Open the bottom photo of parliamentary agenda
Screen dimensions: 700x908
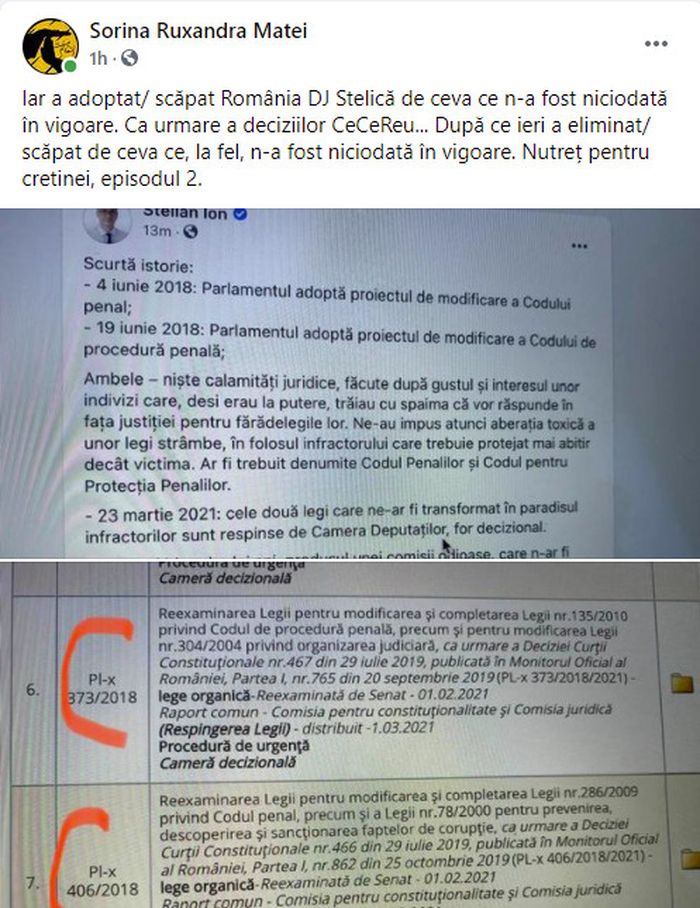[350, 734]
